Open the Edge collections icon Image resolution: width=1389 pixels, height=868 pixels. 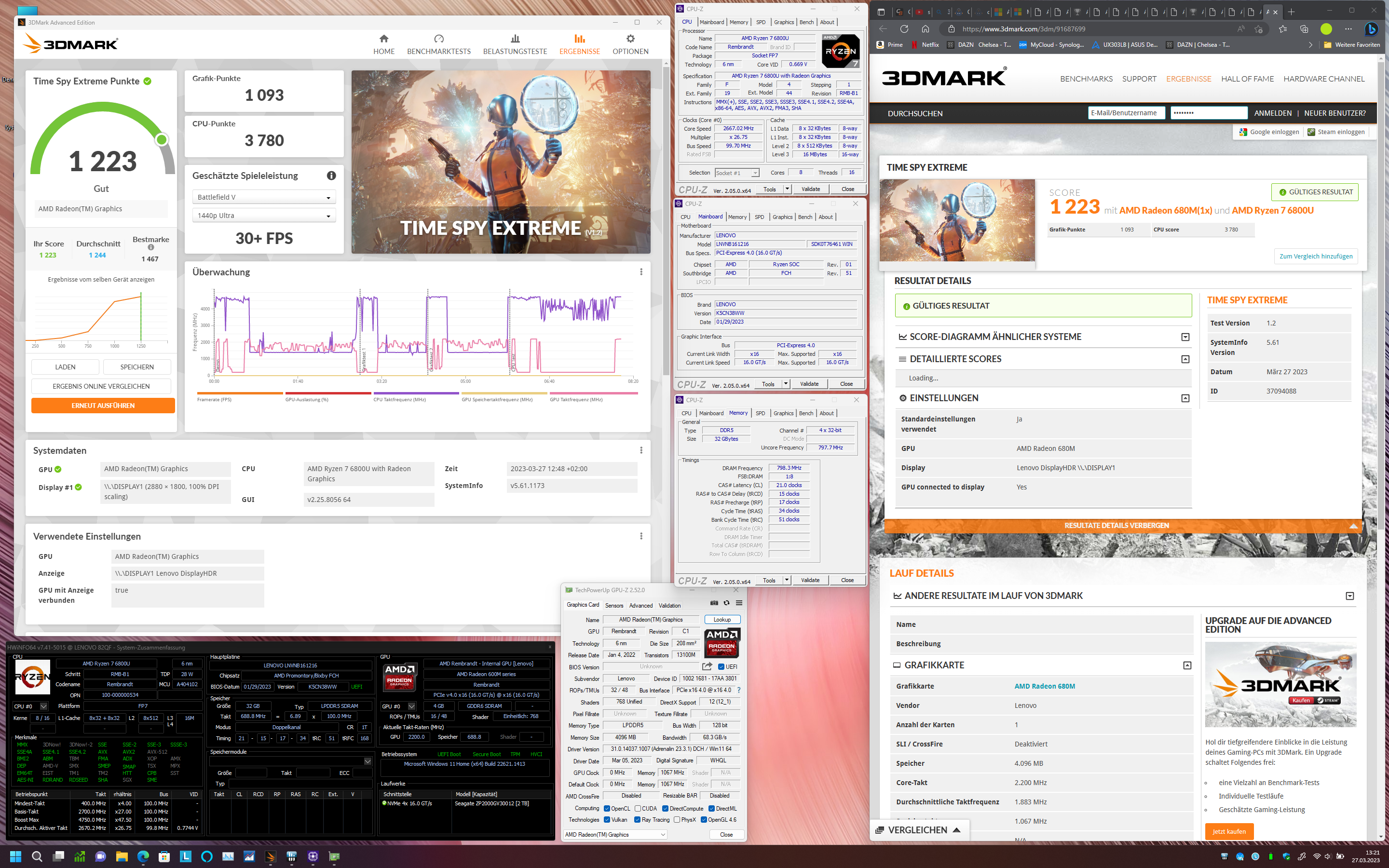1304,29
